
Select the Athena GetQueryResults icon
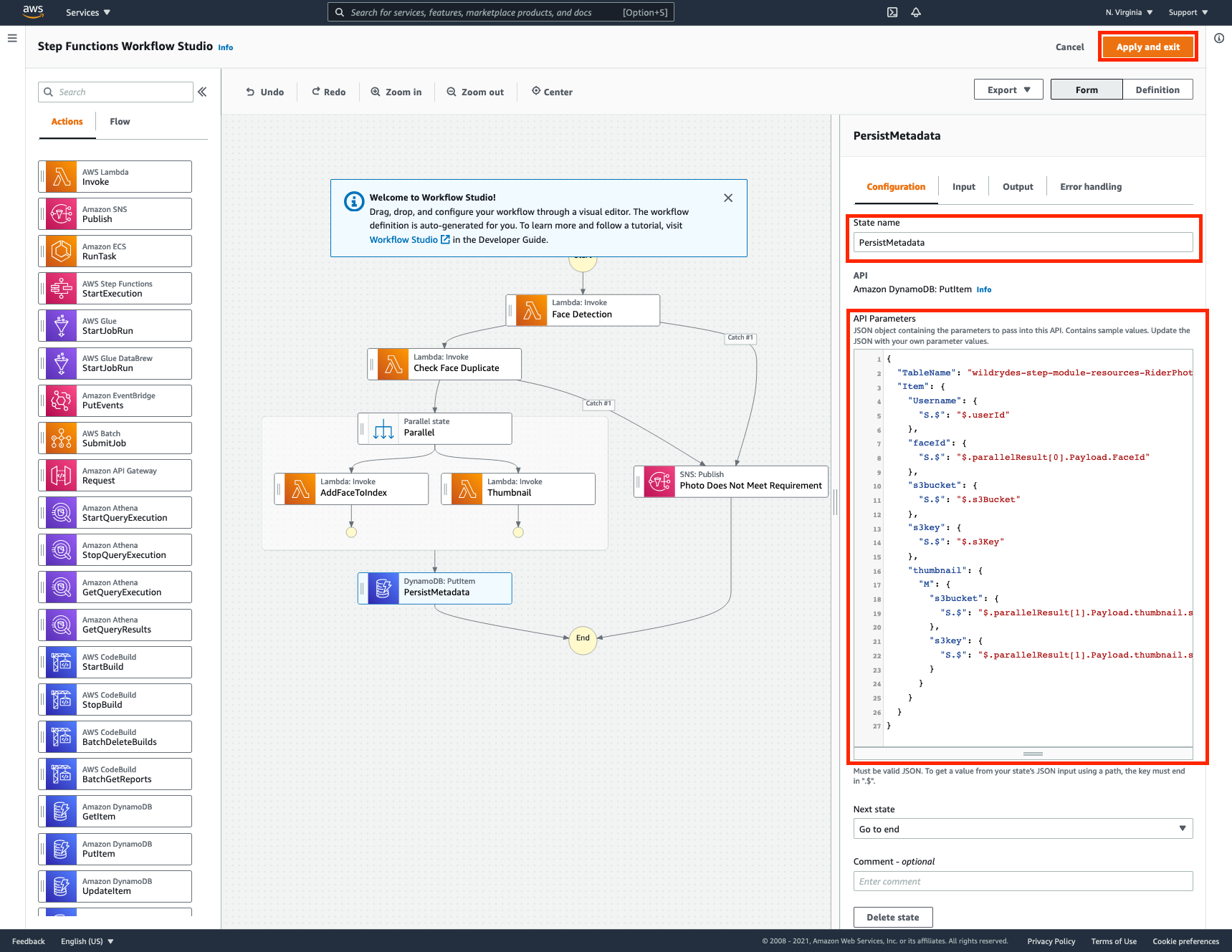click(62, 625)
